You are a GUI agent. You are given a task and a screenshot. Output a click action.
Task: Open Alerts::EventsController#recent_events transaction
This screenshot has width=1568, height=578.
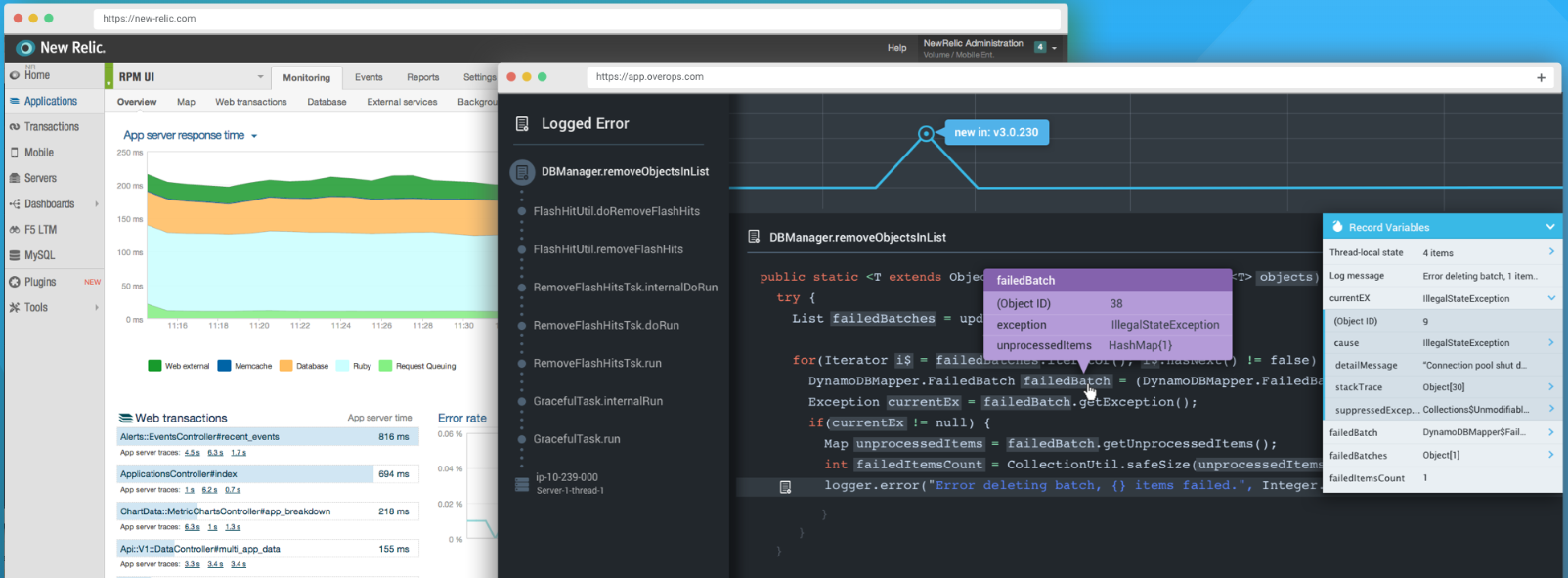tap(268, 437)
